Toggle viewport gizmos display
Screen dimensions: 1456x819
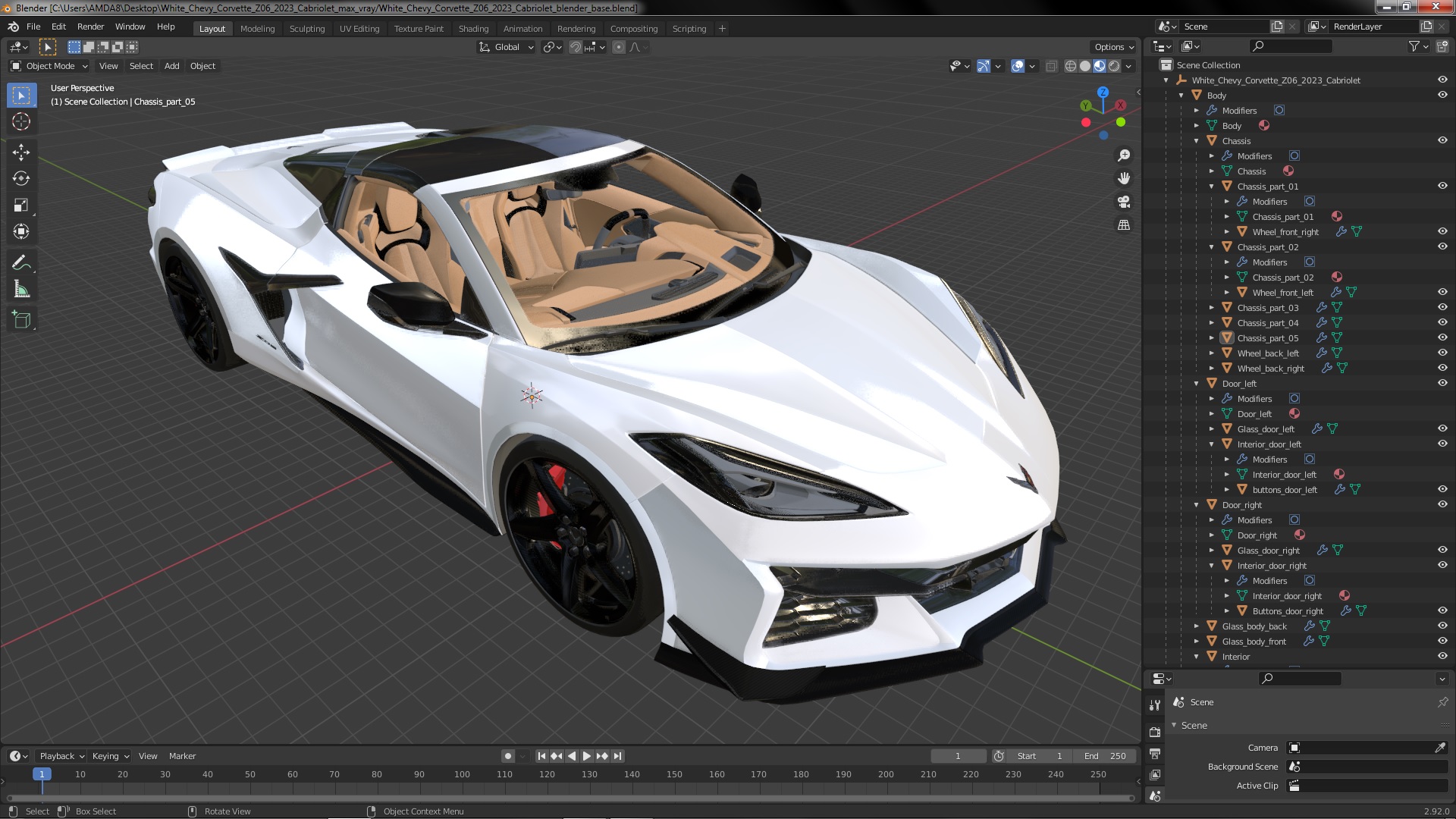(x=984, y=66)
